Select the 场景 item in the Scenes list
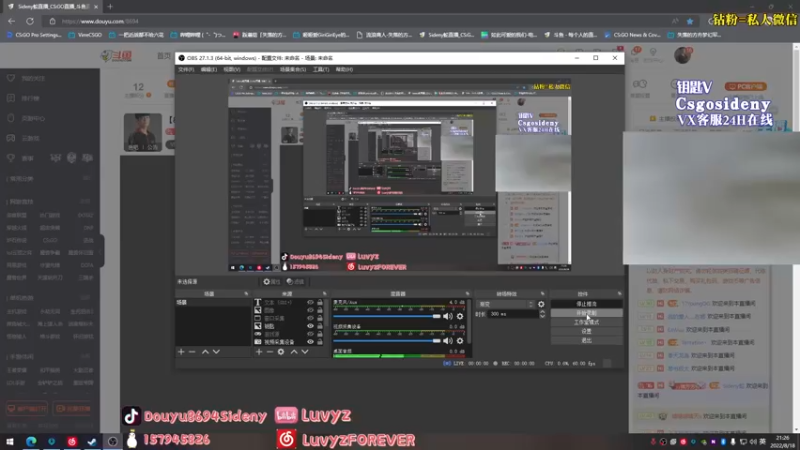The width and height of the screenshot is (800, 450). 213,303
